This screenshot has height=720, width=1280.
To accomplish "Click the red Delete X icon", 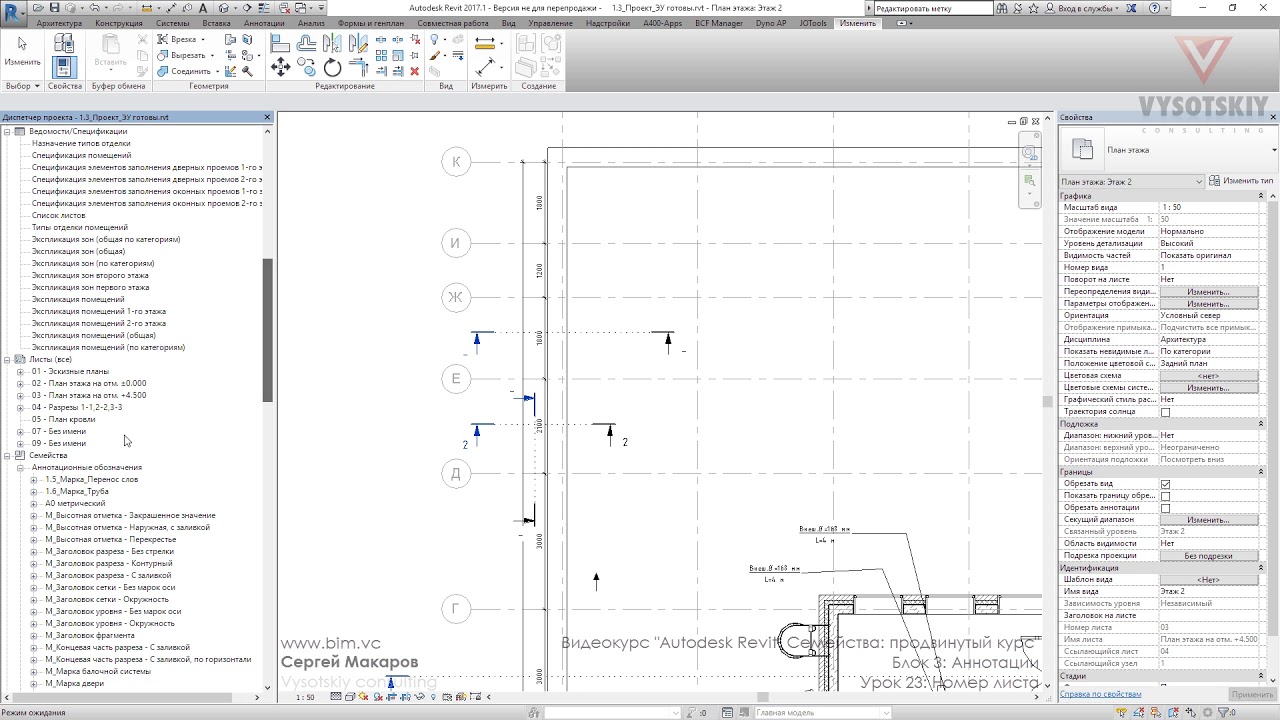I will (x=415, y=71).
